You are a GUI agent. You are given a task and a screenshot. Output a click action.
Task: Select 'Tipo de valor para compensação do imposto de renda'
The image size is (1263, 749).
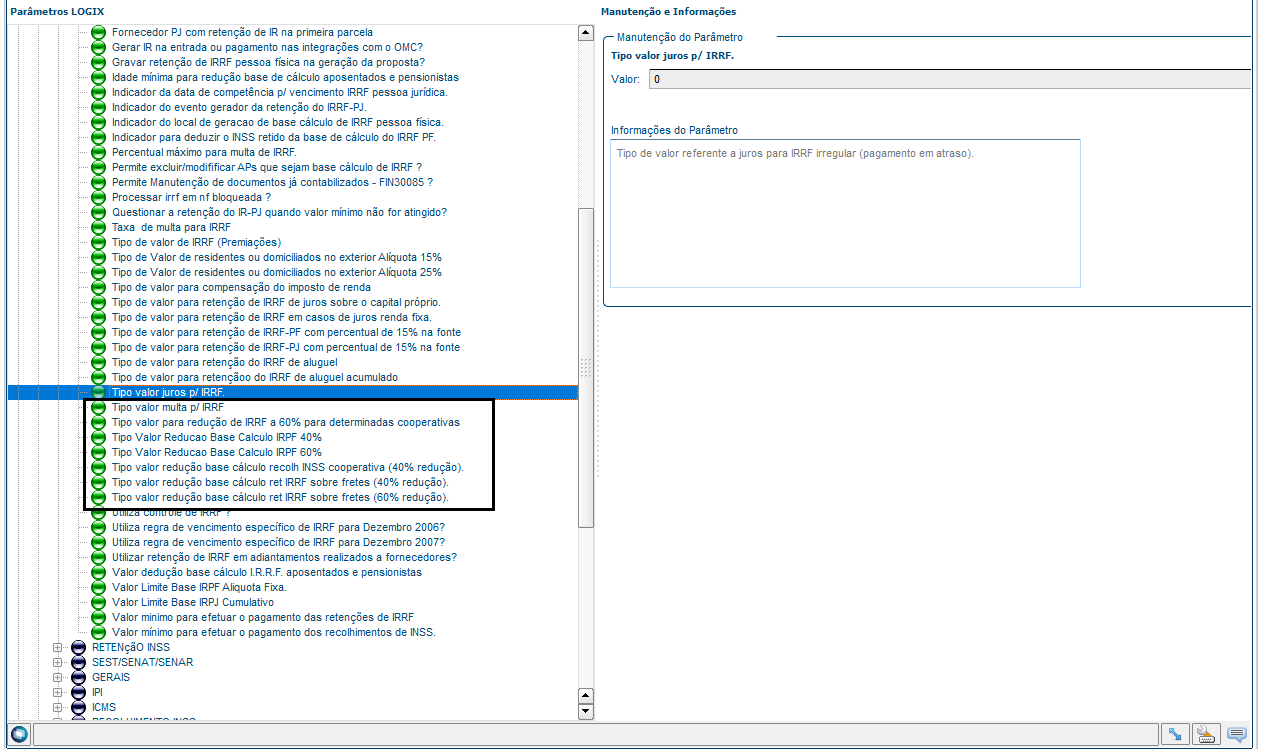tap(241, 287)
